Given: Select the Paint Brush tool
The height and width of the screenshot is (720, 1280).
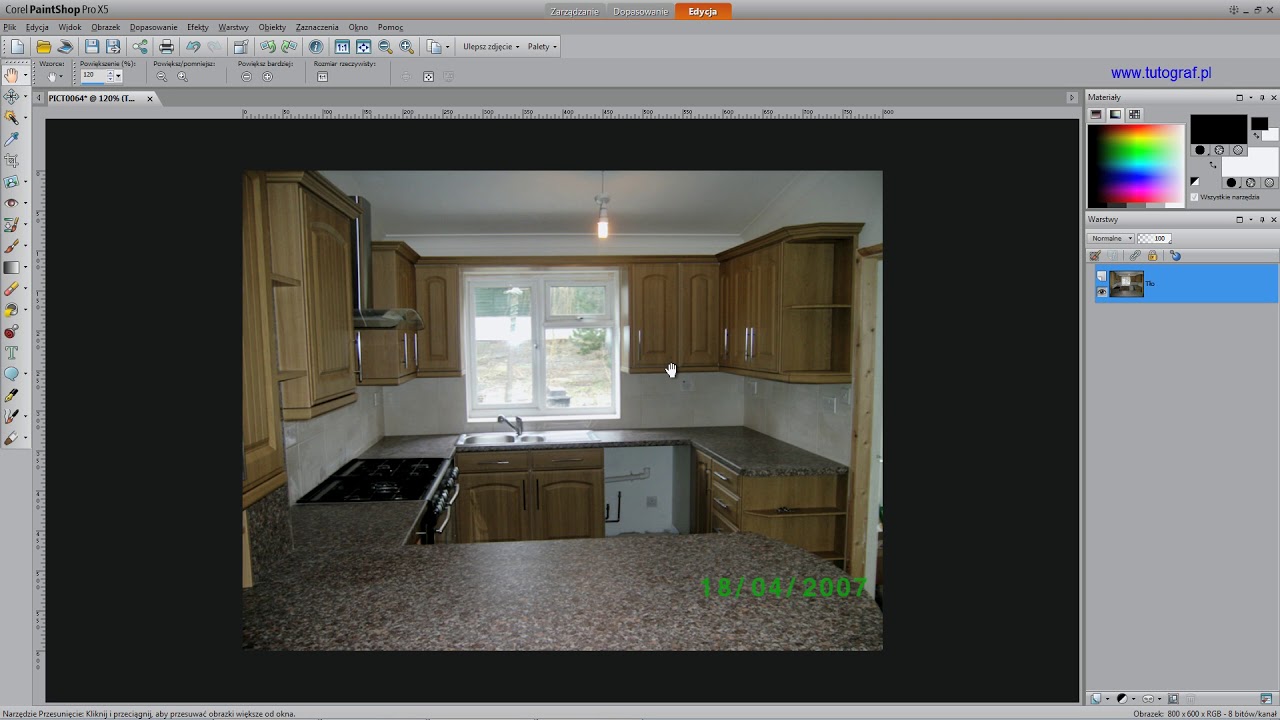Looking at the screenshot, I should click(x=12, y=246).
